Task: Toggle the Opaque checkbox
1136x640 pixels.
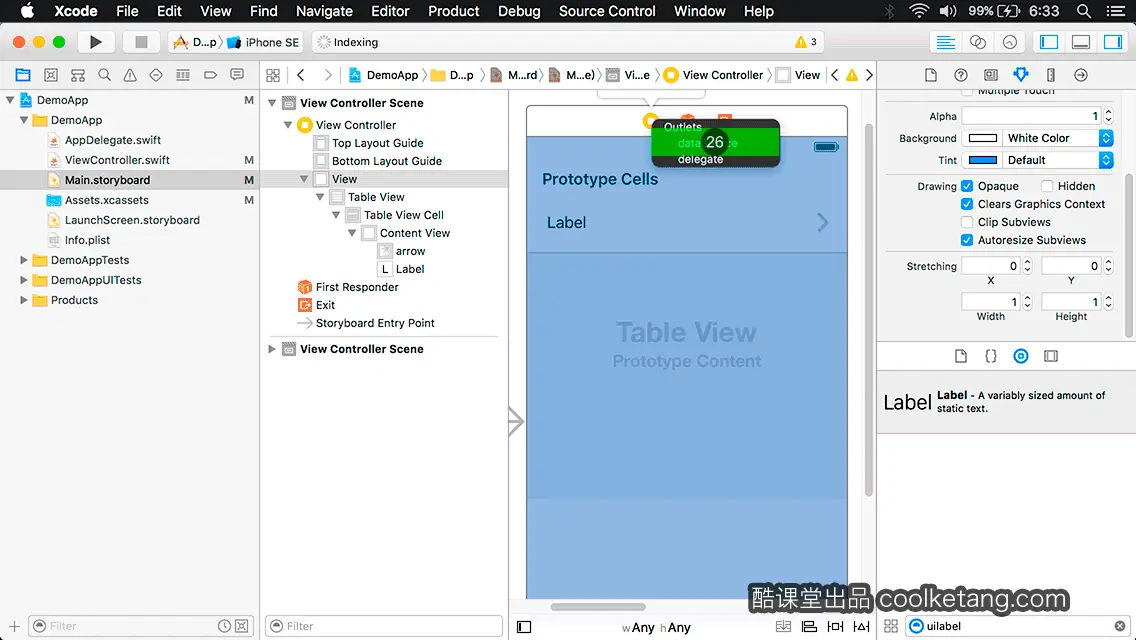Action: [x=966, y=186]
